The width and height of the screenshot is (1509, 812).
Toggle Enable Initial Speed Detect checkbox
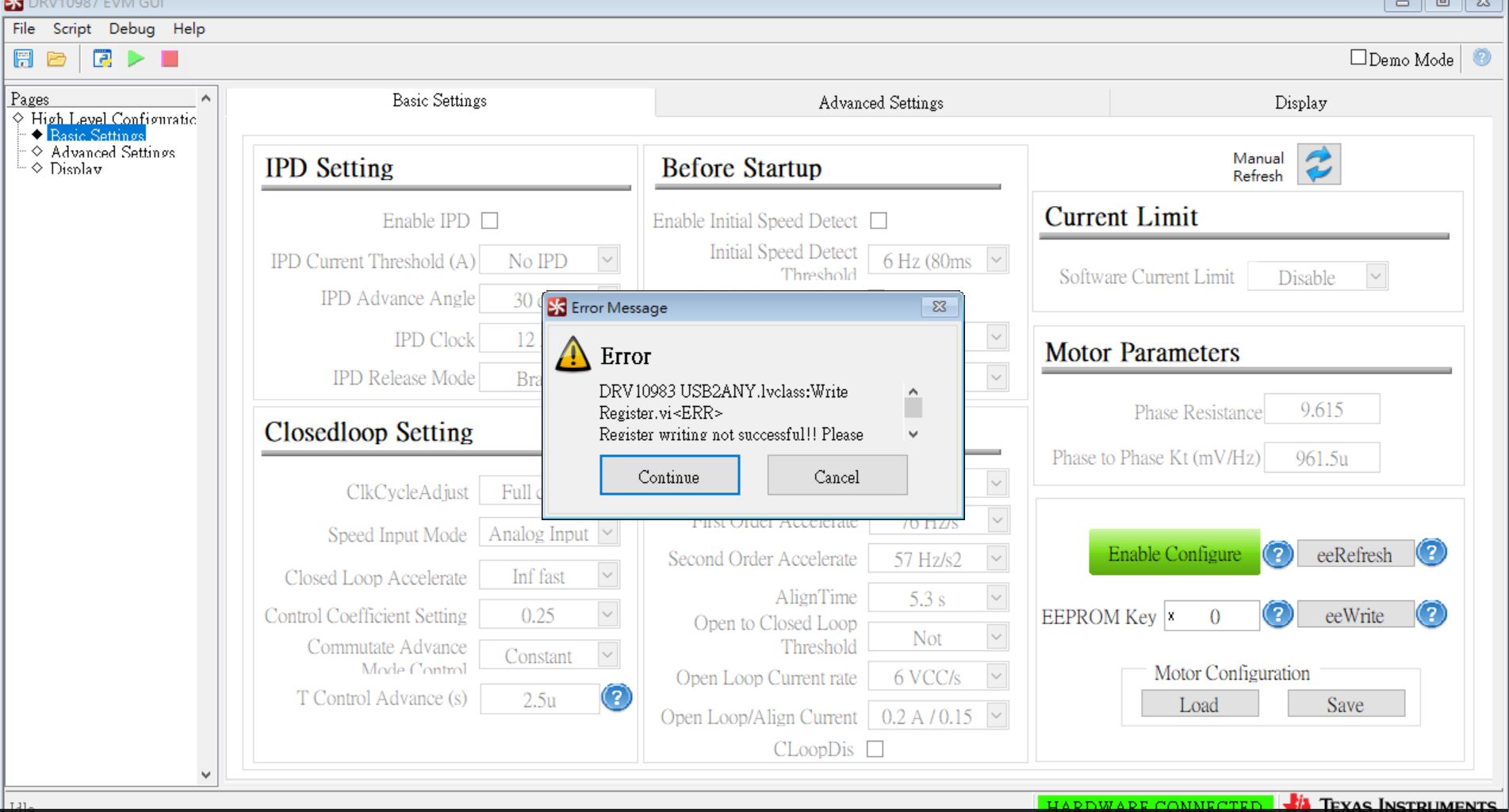pyautogui.click(x=879, y=220)
